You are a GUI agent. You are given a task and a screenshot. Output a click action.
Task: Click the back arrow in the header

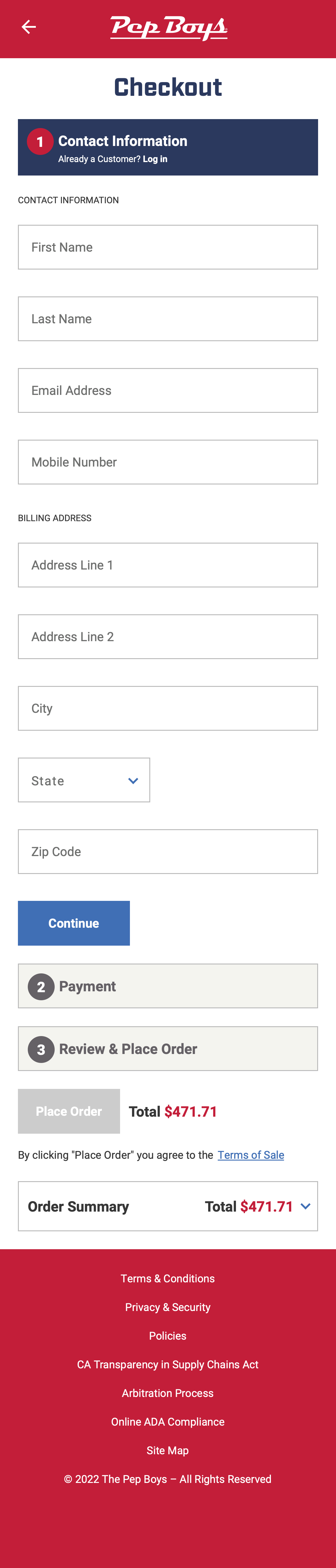[x=28, y=27]
